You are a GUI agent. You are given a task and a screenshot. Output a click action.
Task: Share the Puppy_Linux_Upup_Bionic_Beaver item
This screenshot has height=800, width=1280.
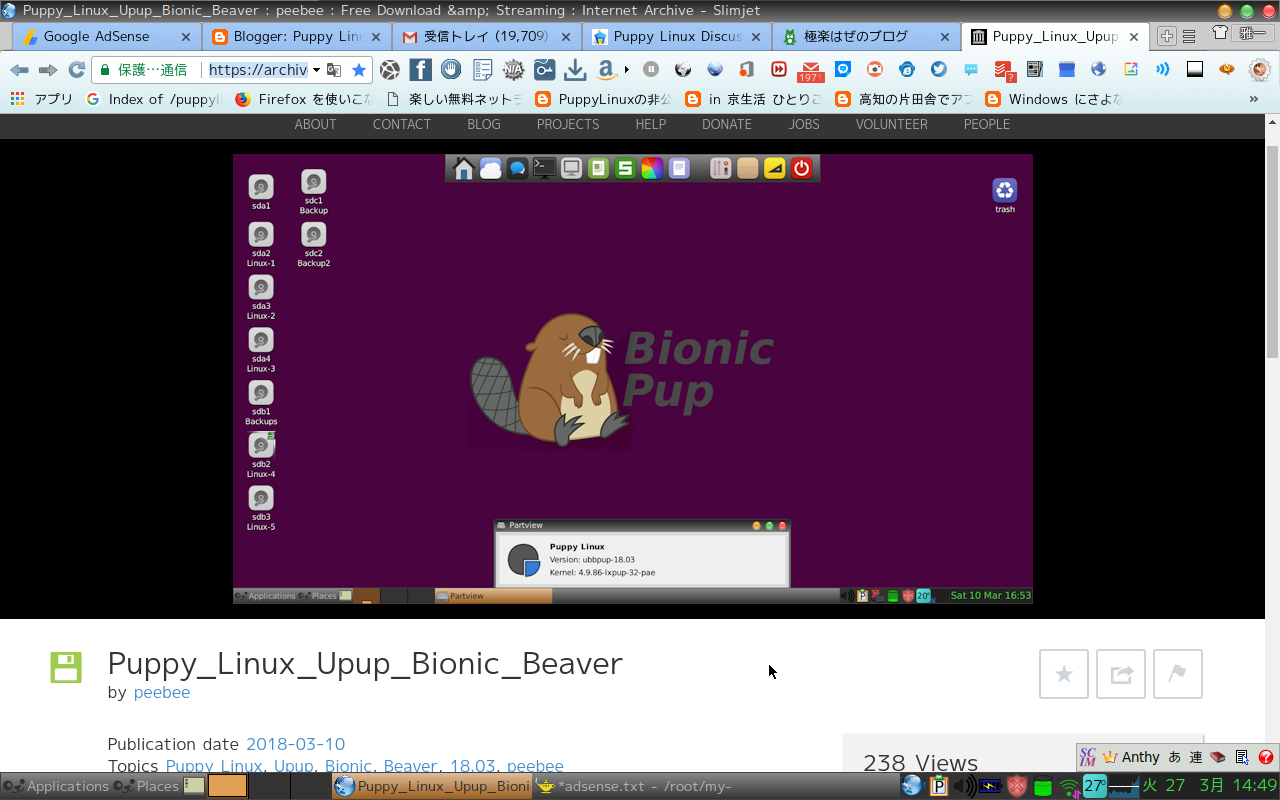[x=1121, y=674]
